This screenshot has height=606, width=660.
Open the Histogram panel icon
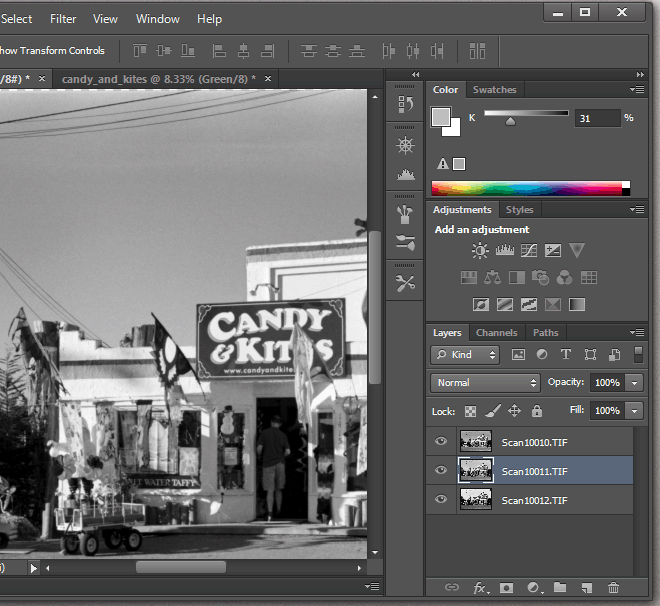pos(405,174)
